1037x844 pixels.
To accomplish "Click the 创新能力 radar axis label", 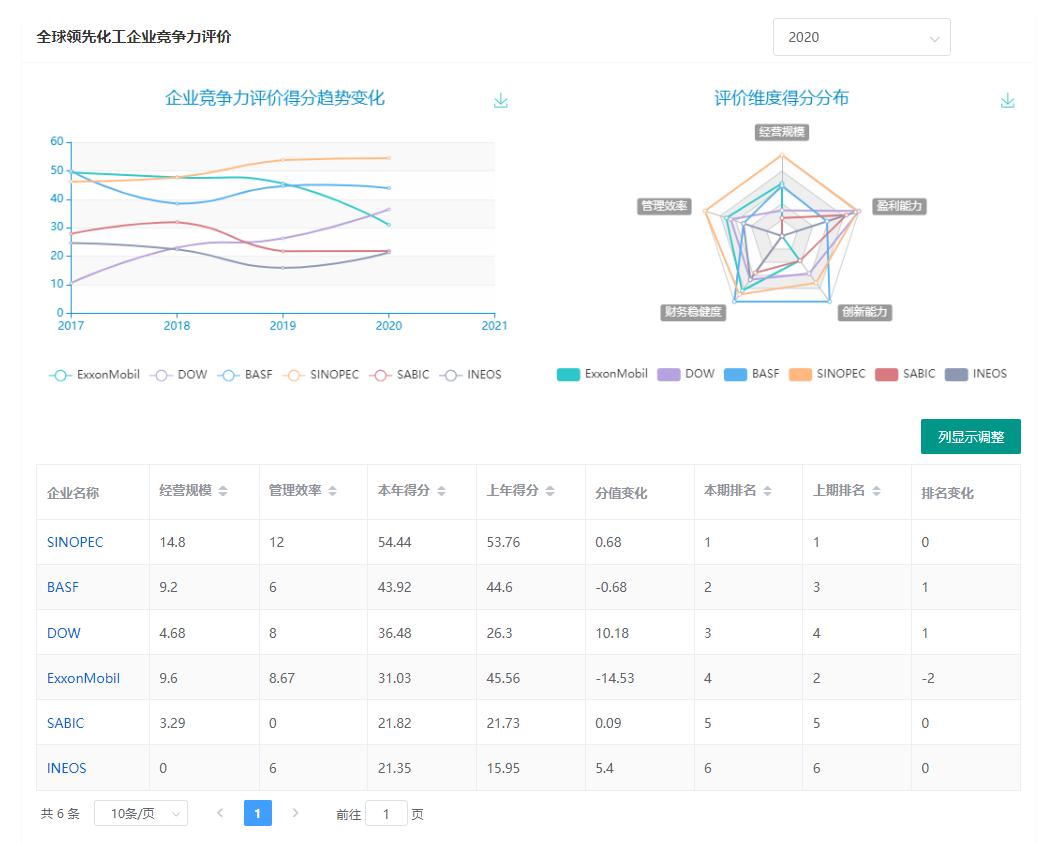I will tap(864, 312).
